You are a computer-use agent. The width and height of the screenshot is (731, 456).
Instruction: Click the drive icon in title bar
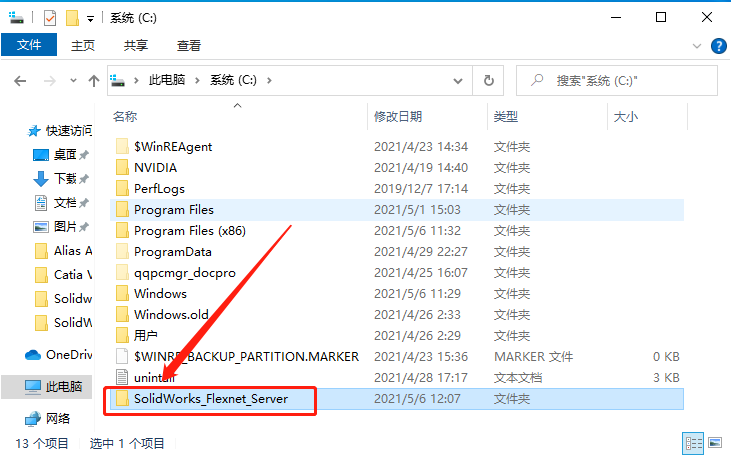pyautogui.click(x=16, y=18)
